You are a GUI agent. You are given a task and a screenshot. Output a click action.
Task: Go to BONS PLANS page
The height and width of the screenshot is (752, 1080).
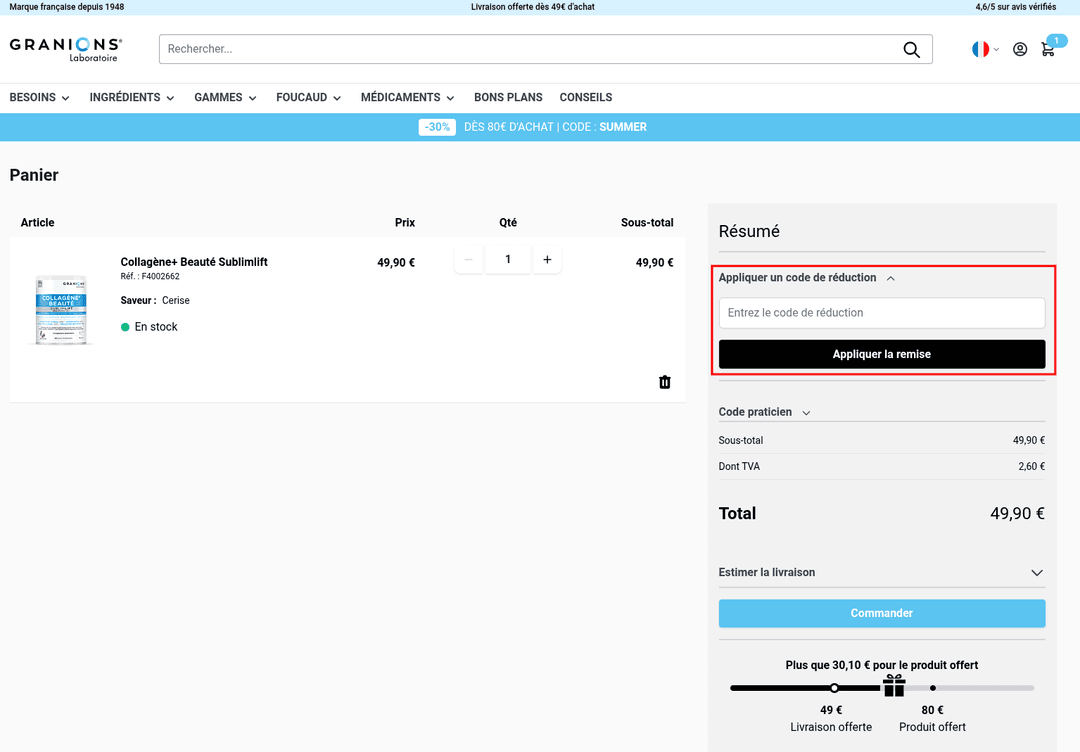[x=508, y=98]
